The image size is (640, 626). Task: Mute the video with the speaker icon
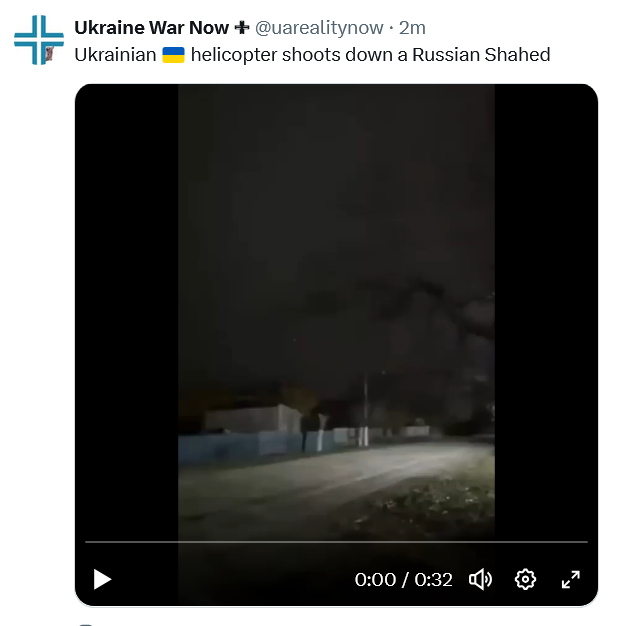coord(480,579)
